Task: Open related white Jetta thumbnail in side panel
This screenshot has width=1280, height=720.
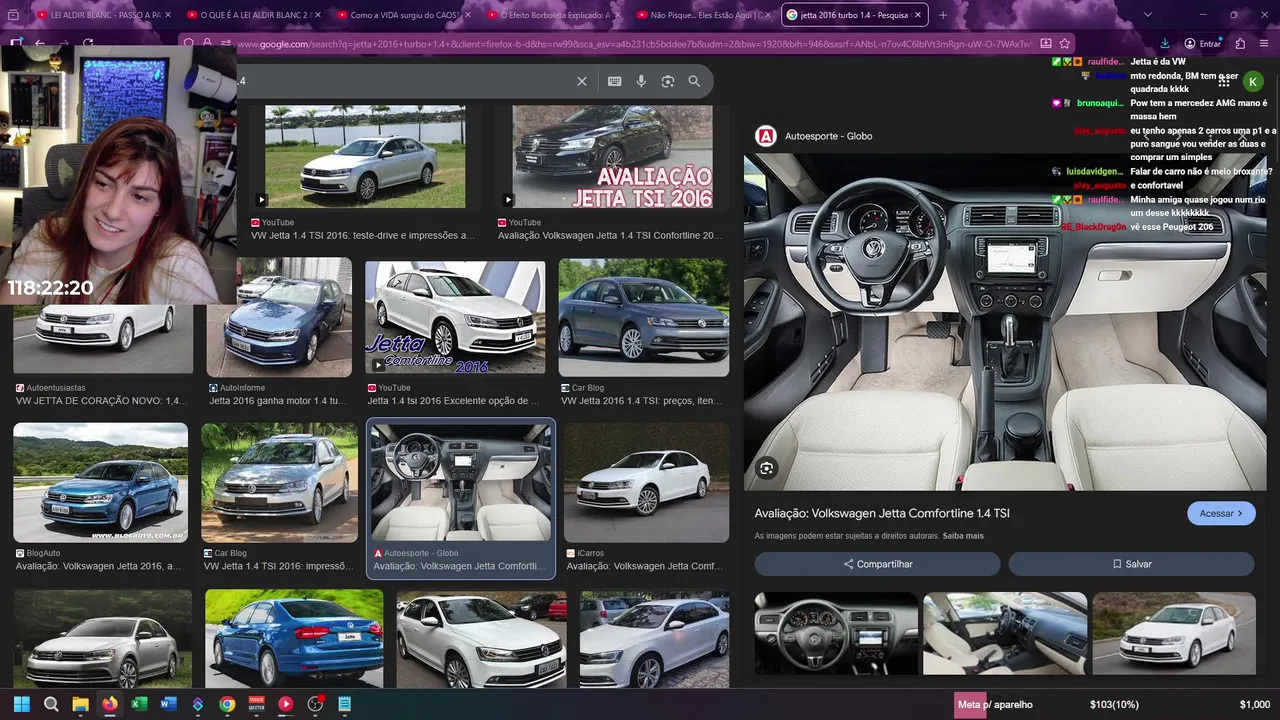Action: click(x=1174, y=633)
